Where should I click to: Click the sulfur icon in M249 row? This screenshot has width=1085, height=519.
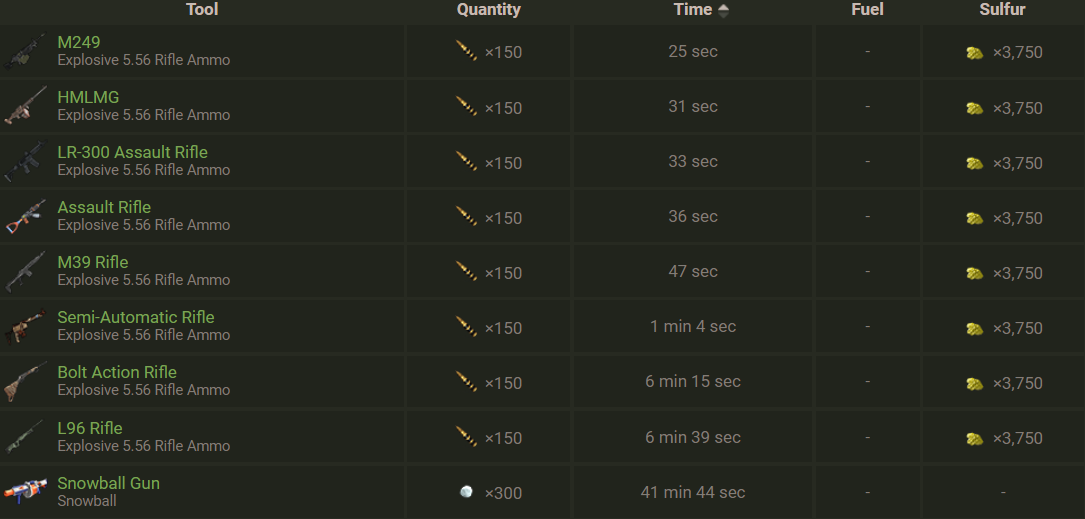(975, 53)
